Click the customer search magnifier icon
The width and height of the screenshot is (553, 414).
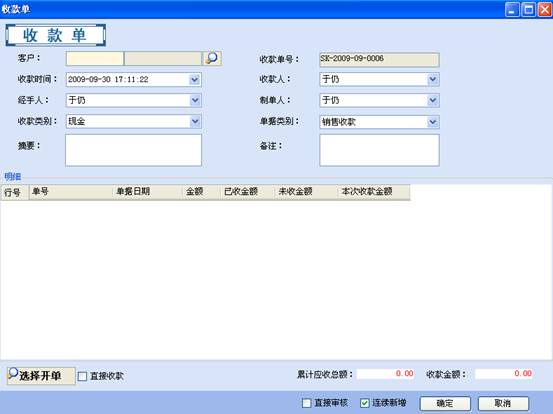[212, 58]
